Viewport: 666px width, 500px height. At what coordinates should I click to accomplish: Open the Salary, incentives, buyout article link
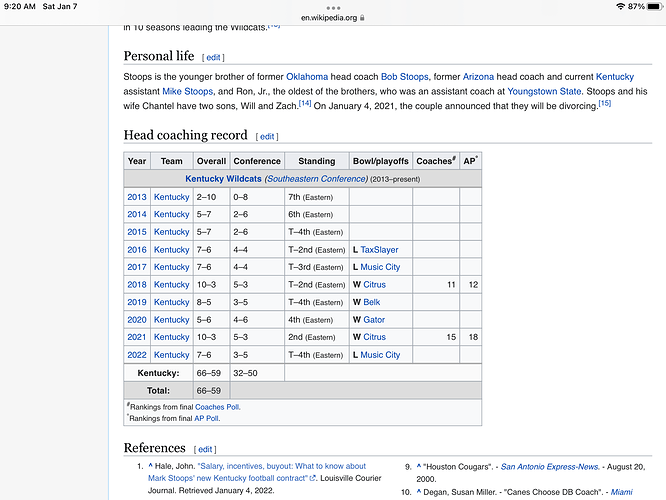257,472
